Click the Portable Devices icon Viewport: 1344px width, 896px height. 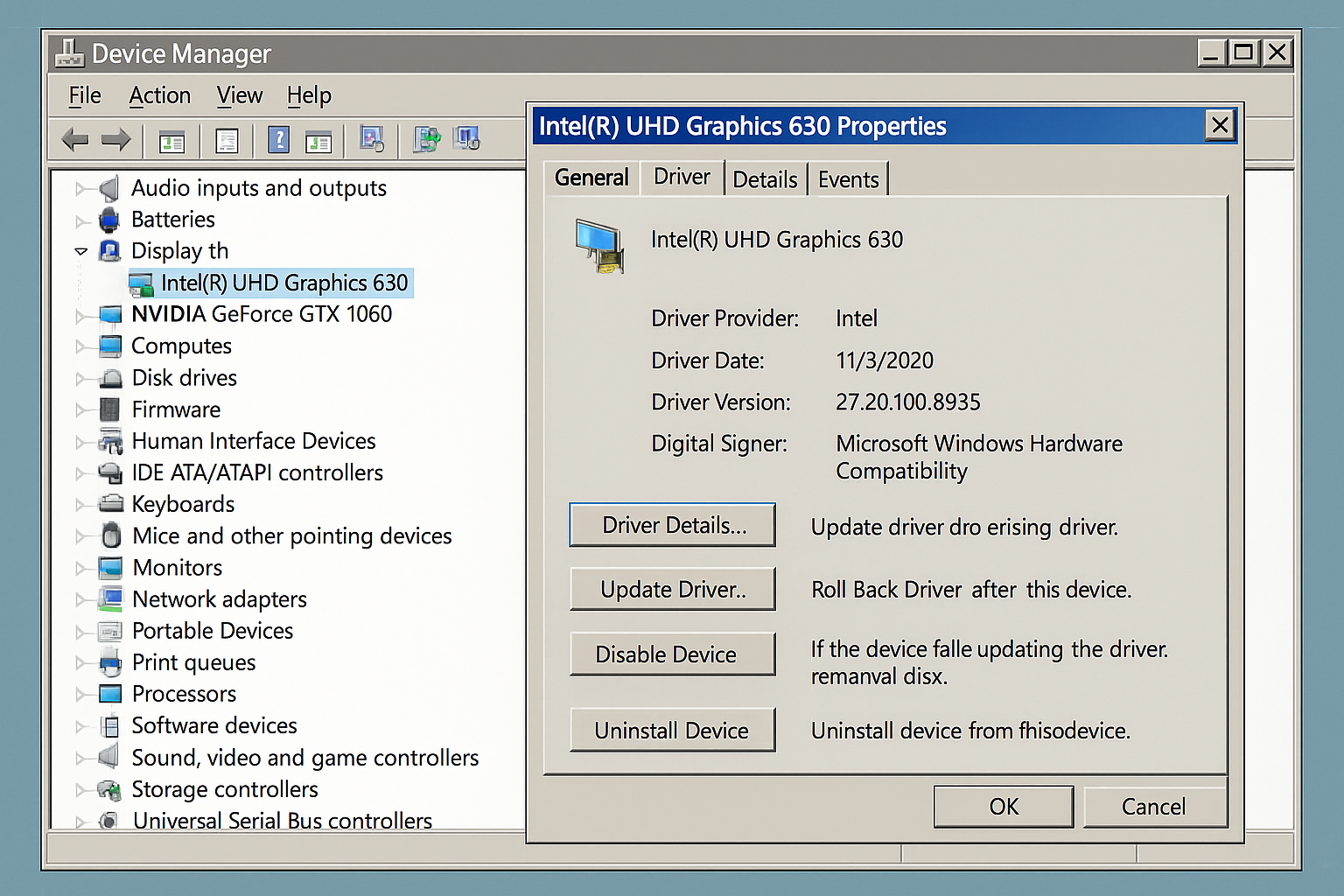(x=110, y=631)
